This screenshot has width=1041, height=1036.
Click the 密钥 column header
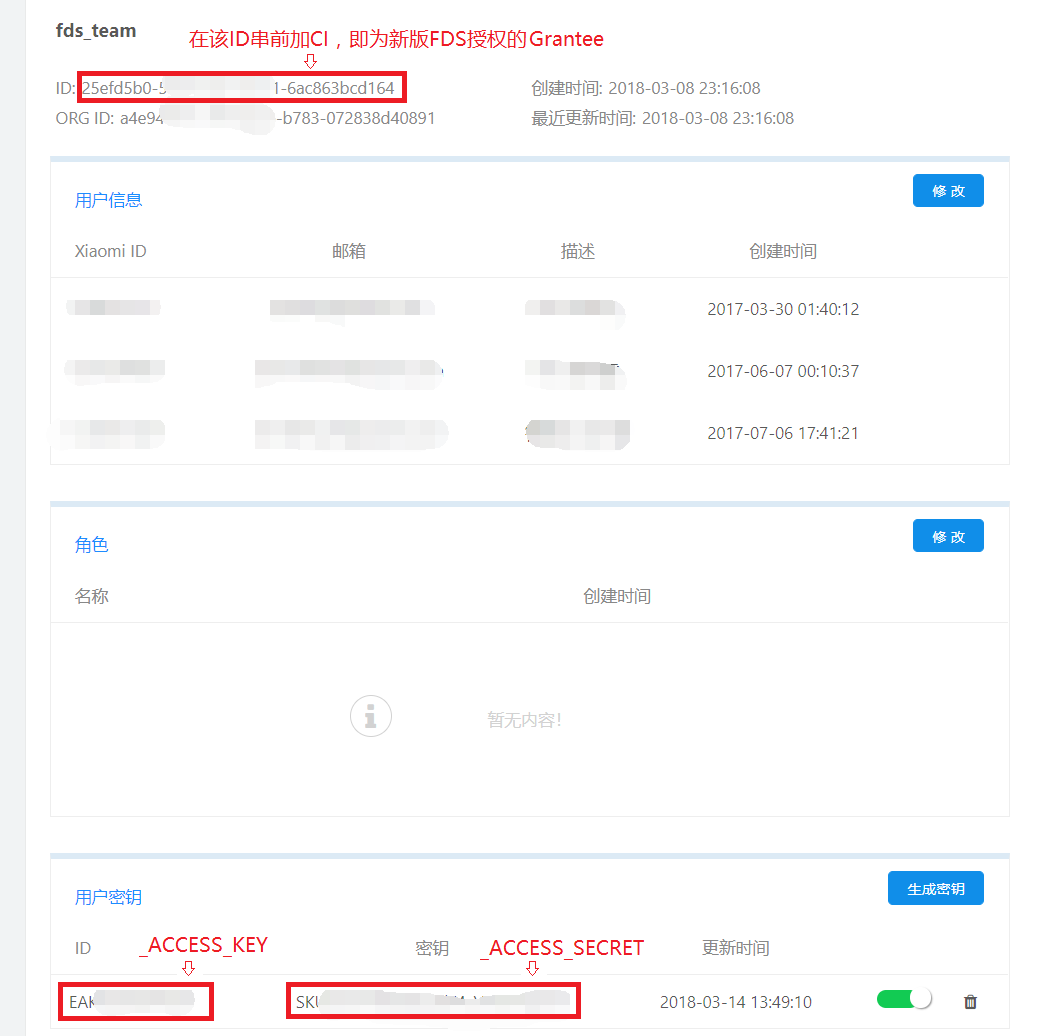(x=432, y=948)
